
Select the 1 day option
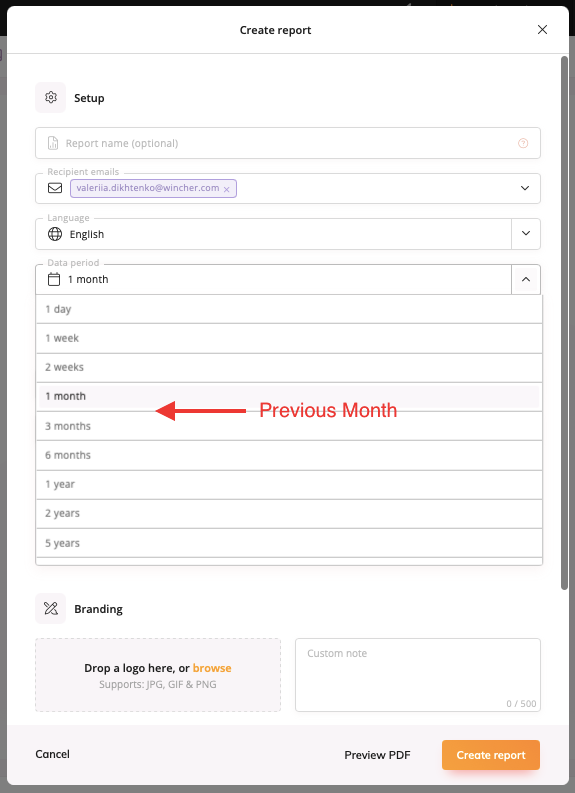(x=289, y=309)
